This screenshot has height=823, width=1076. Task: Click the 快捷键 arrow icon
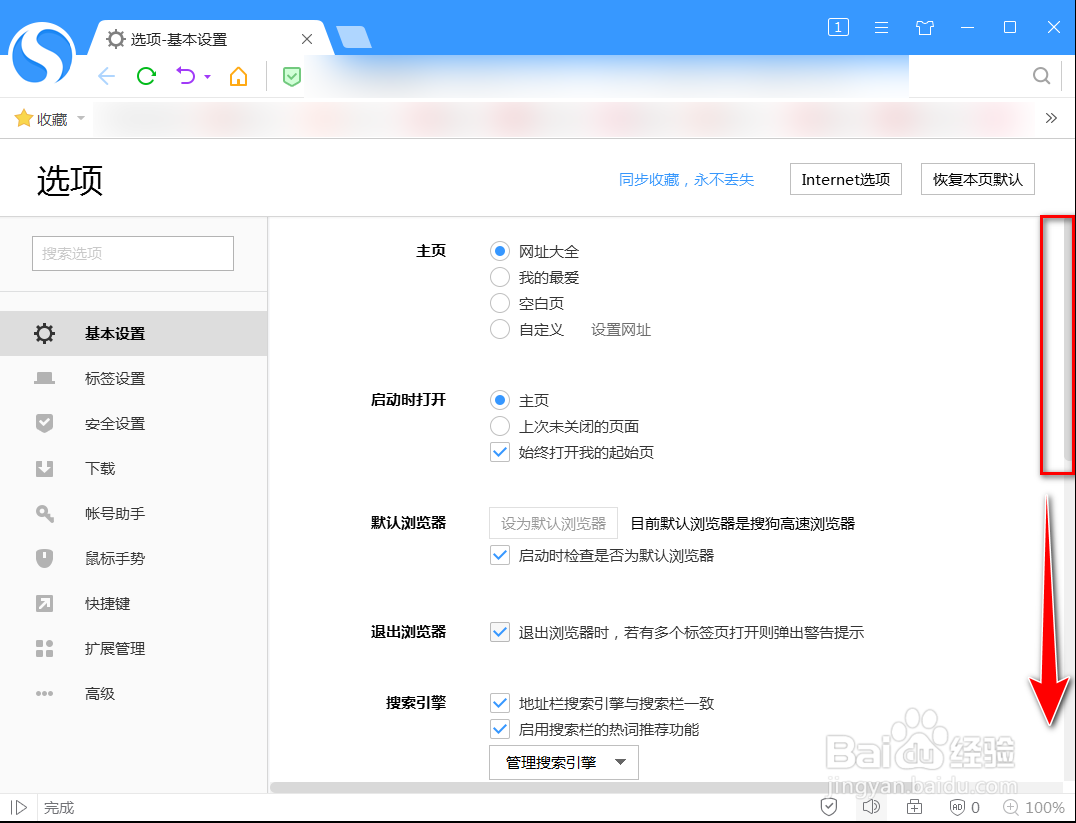(x=44, y=603)
